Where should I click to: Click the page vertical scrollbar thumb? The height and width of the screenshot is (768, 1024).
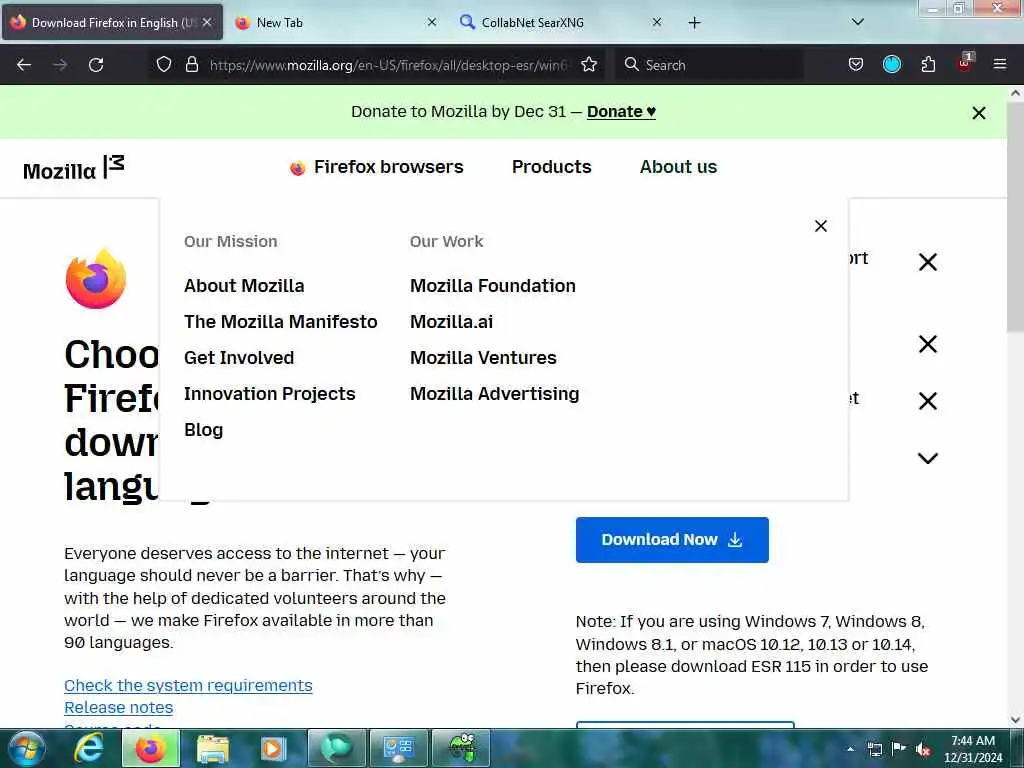click(x=1015, y=216)
